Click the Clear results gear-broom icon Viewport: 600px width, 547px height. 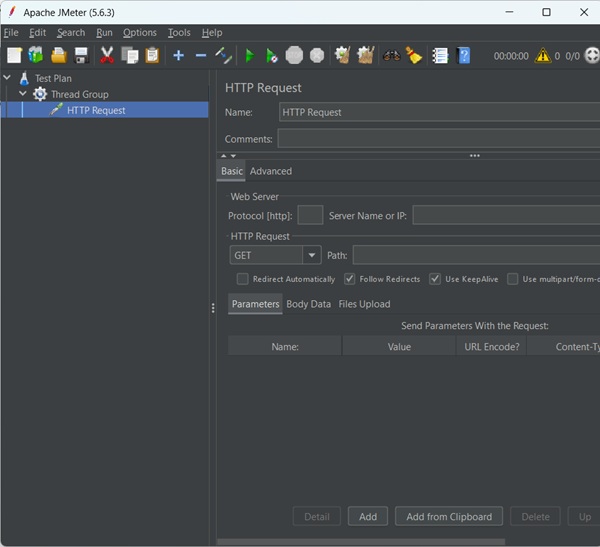pos(342,56)
